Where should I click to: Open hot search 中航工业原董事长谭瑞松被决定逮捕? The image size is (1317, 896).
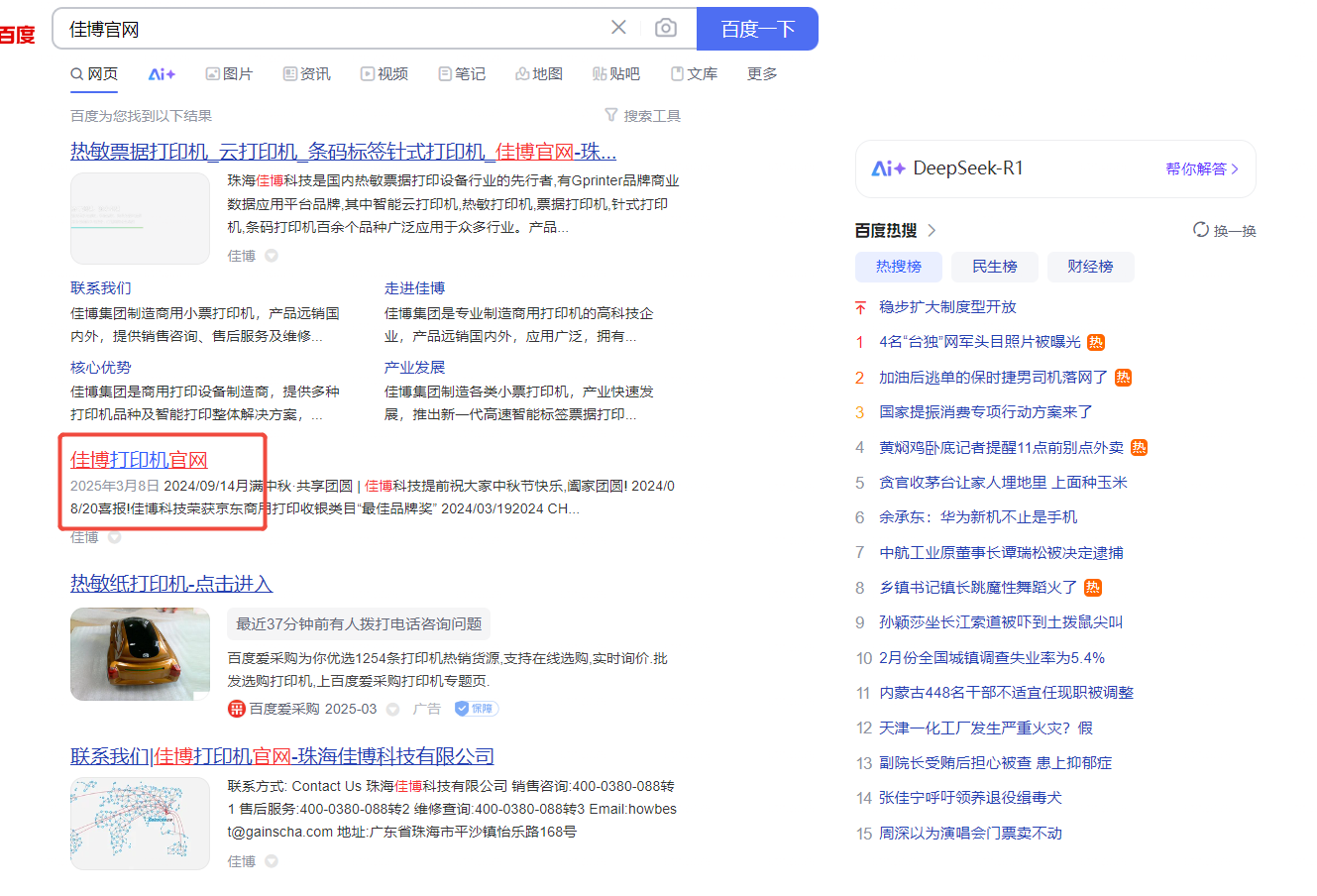tap(1001, 552)
